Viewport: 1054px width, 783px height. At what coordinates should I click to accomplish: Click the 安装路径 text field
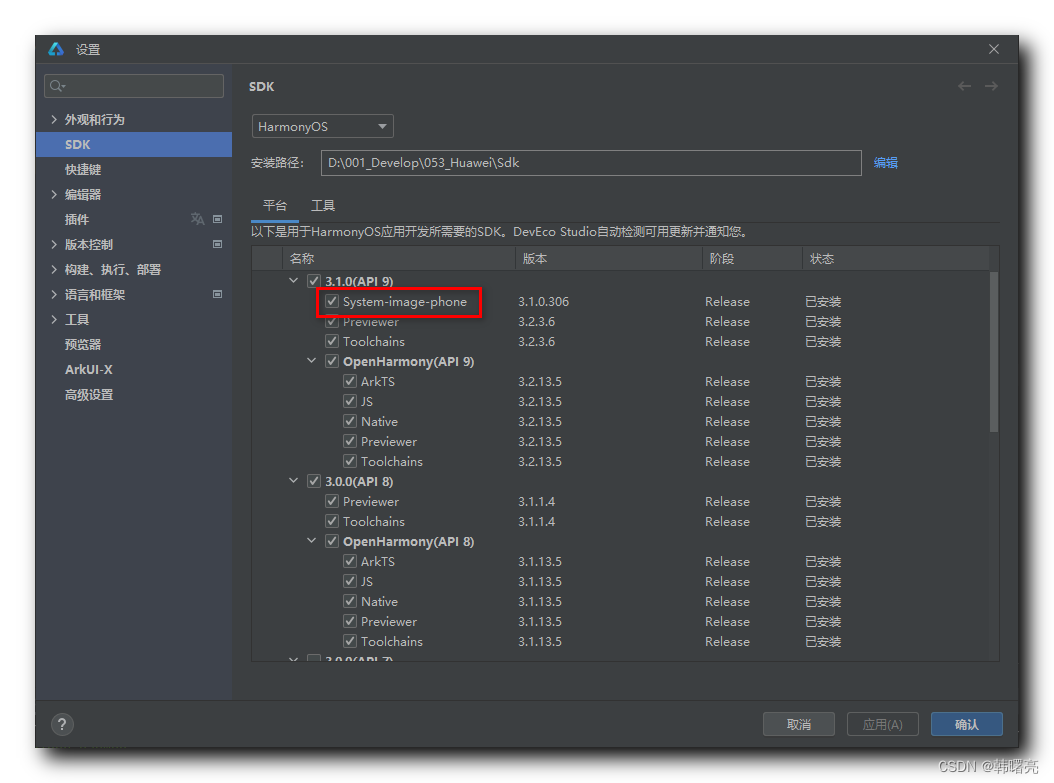592,163
